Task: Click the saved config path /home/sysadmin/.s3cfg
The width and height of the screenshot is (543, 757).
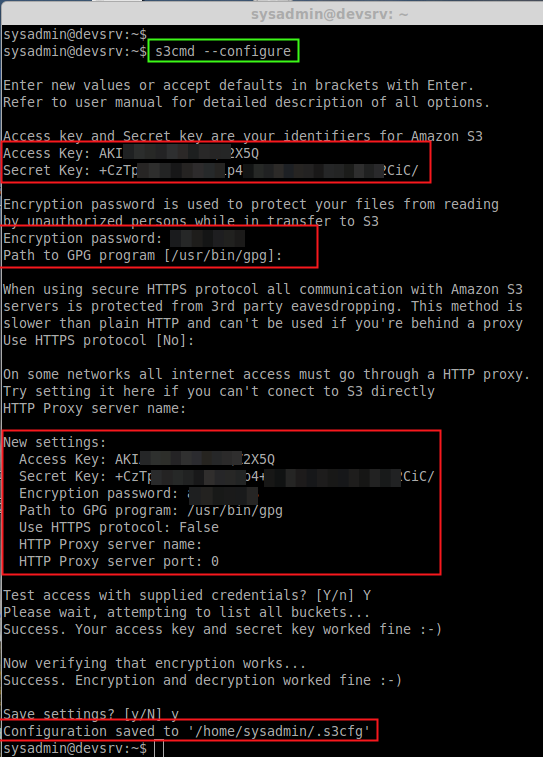Action: (281, 731)
